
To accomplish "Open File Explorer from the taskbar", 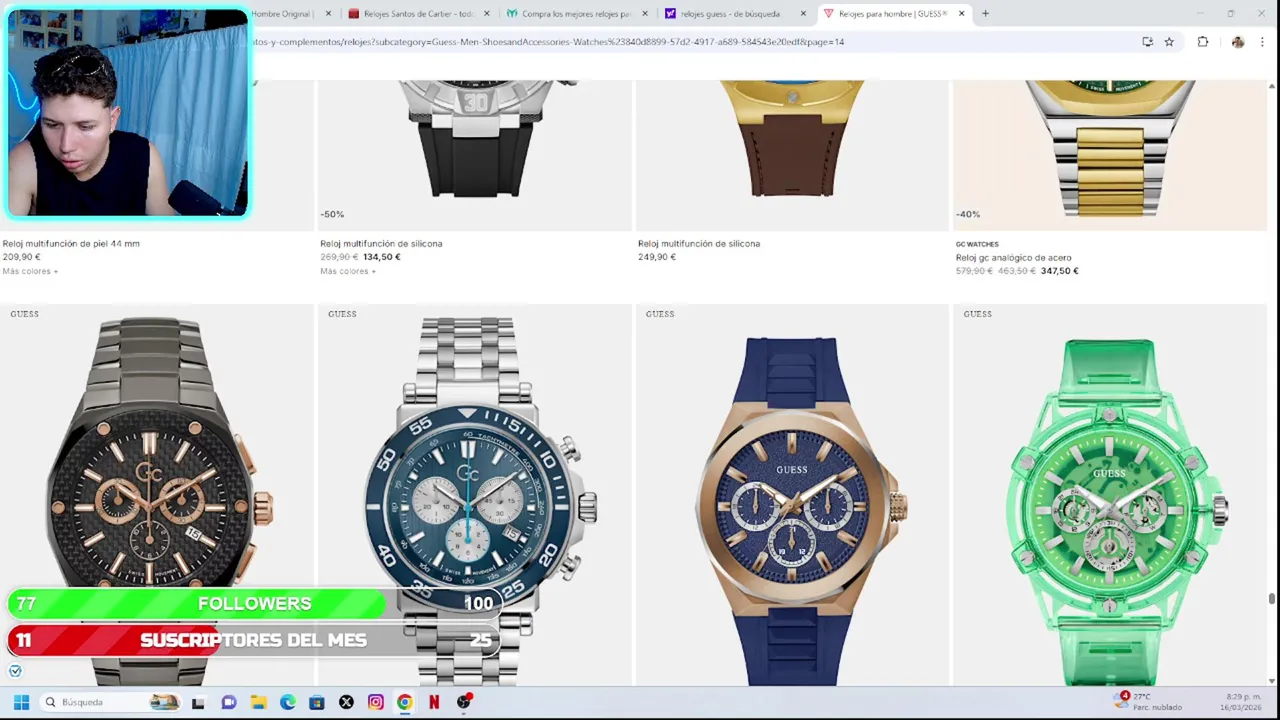I will point(258,702).
